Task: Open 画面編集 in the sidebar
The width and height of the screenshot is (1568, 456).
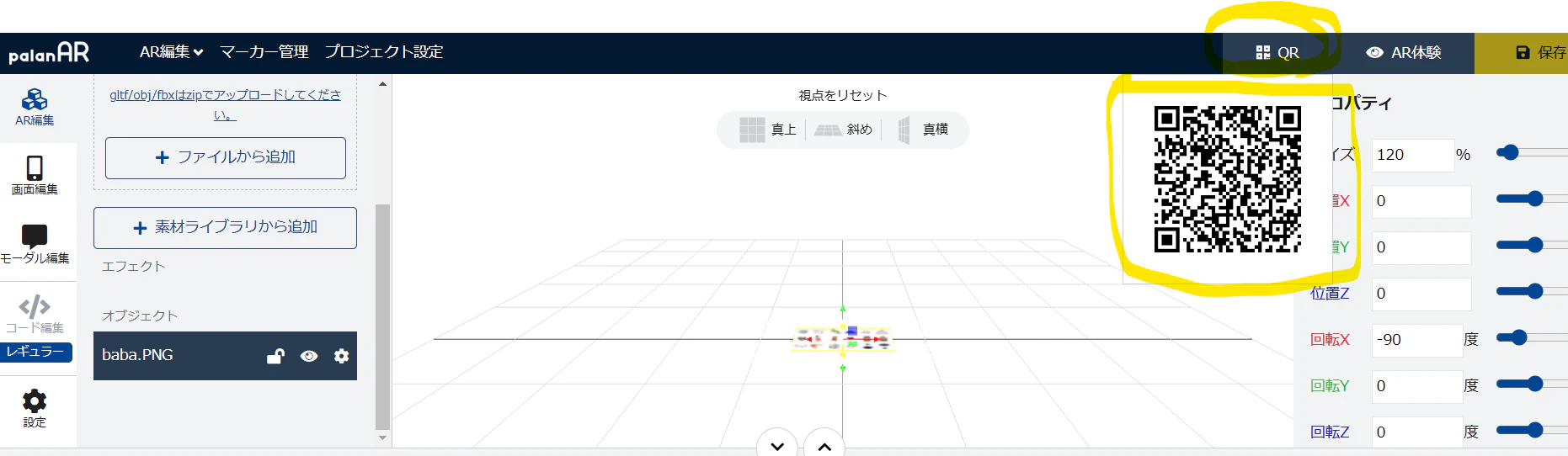Action: click(x=35, y=176)
